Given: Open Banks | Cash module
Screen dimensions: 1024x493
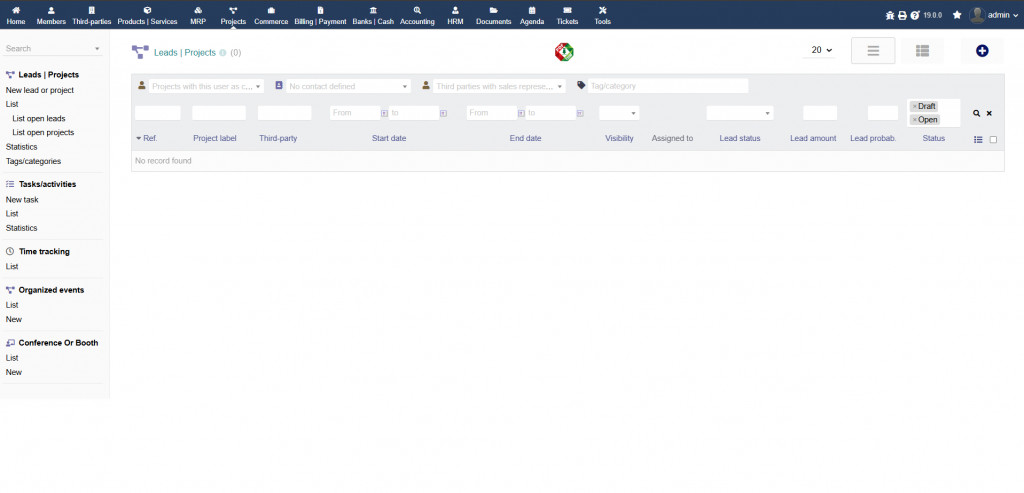Looking at the screenshot, I should click(x=373, y=15).
